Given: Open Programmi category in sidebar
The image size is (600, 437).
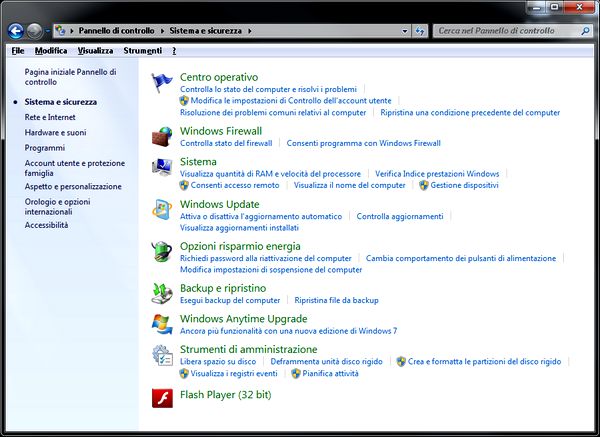Looking at the screenshot, I should pyautogui.click(x=45, y=148).
